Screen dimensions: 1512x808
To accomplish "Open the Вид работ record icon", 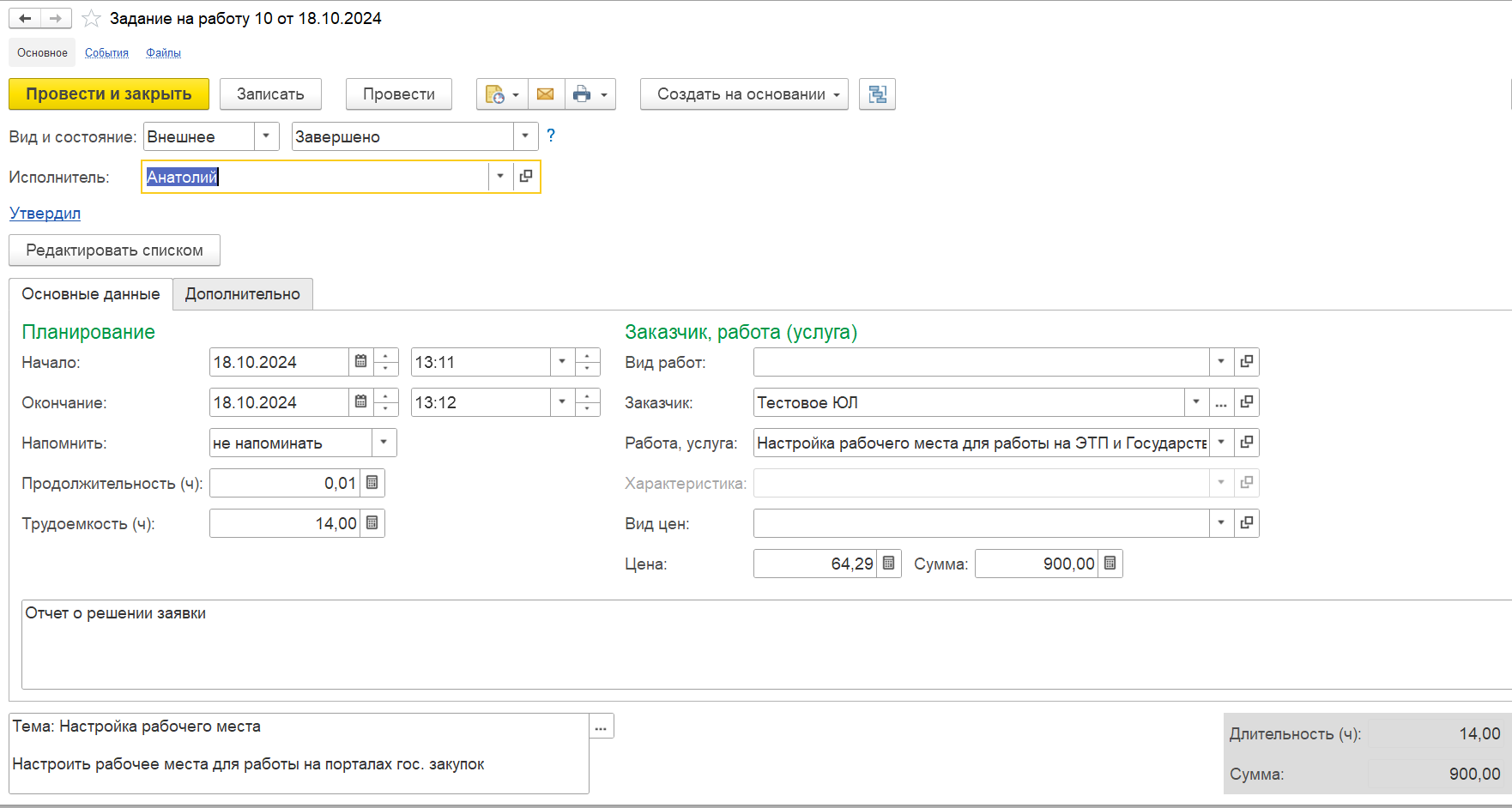I will coord(1247,362).
